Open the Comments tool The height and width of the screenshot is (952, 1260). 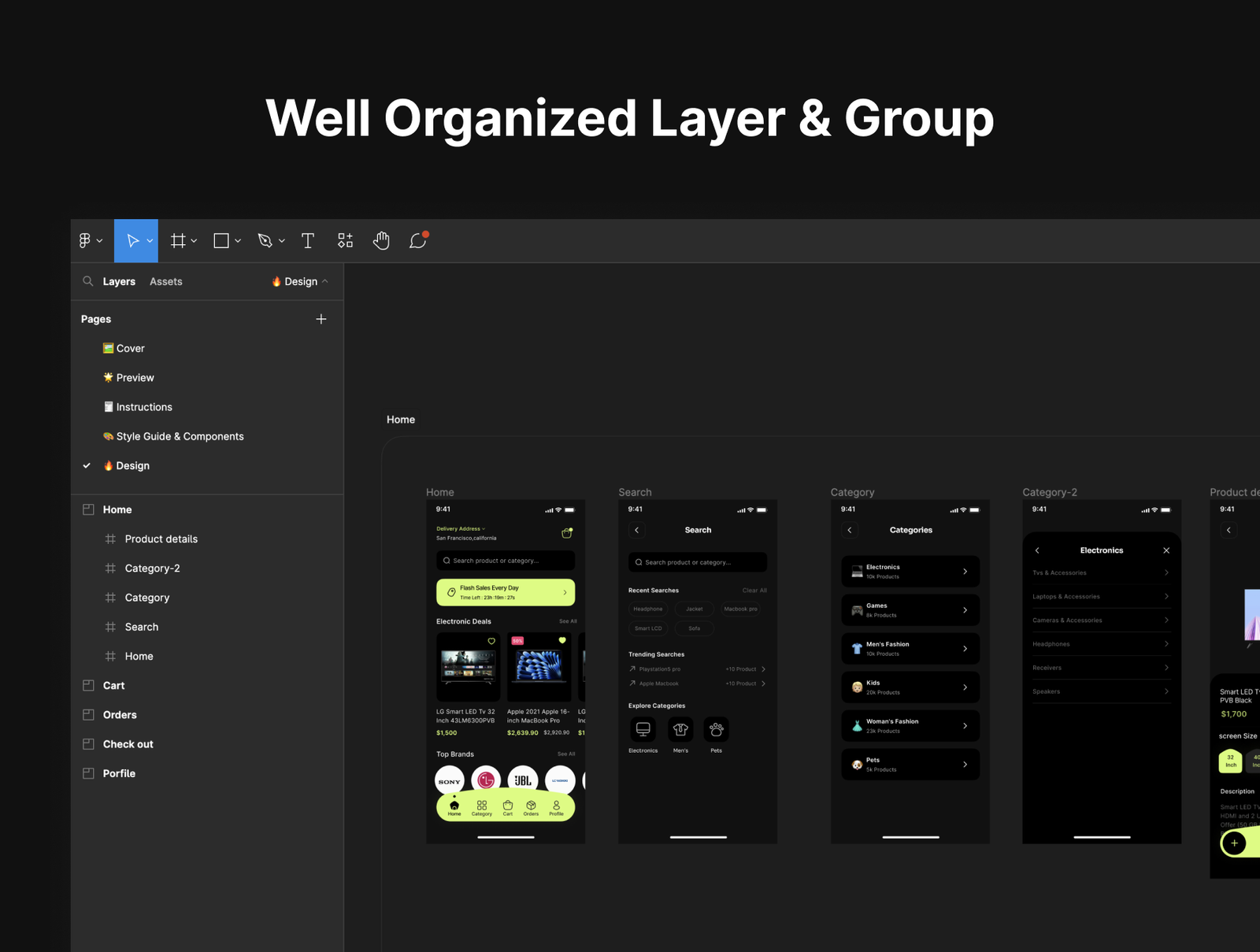(418, 241)
